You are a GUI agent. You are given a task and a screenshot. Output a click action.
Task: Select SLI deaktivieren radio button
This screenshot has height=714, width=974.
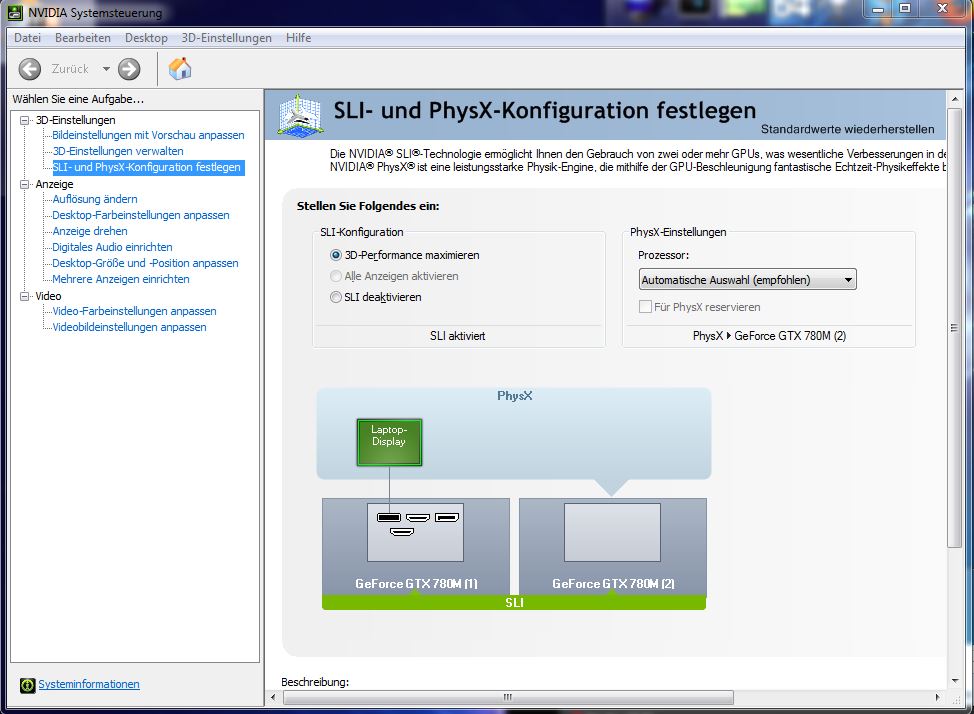[336, 297]
